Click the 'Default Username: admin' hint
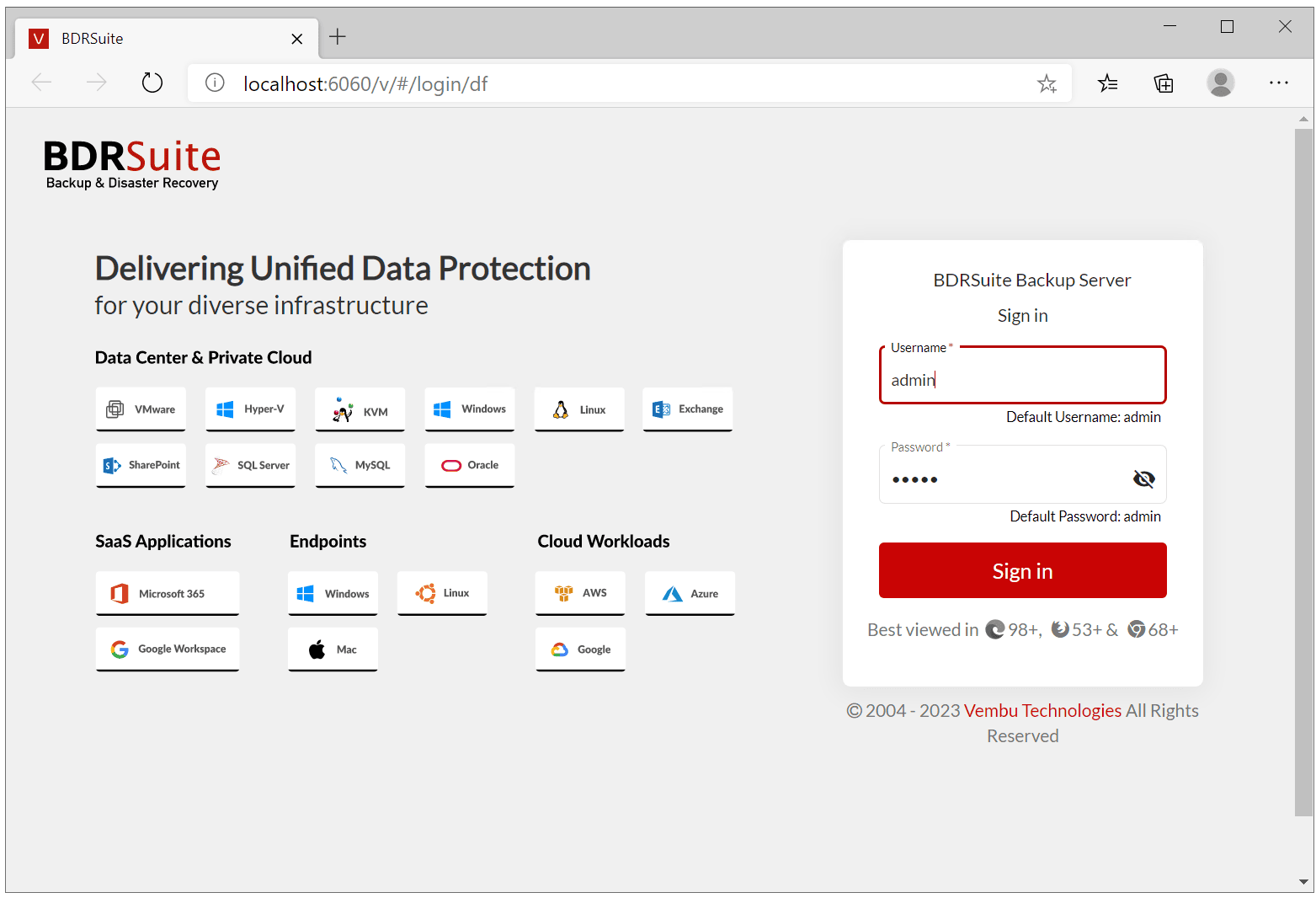This screenshot has height=898, width=1316. pos(1084,417)
